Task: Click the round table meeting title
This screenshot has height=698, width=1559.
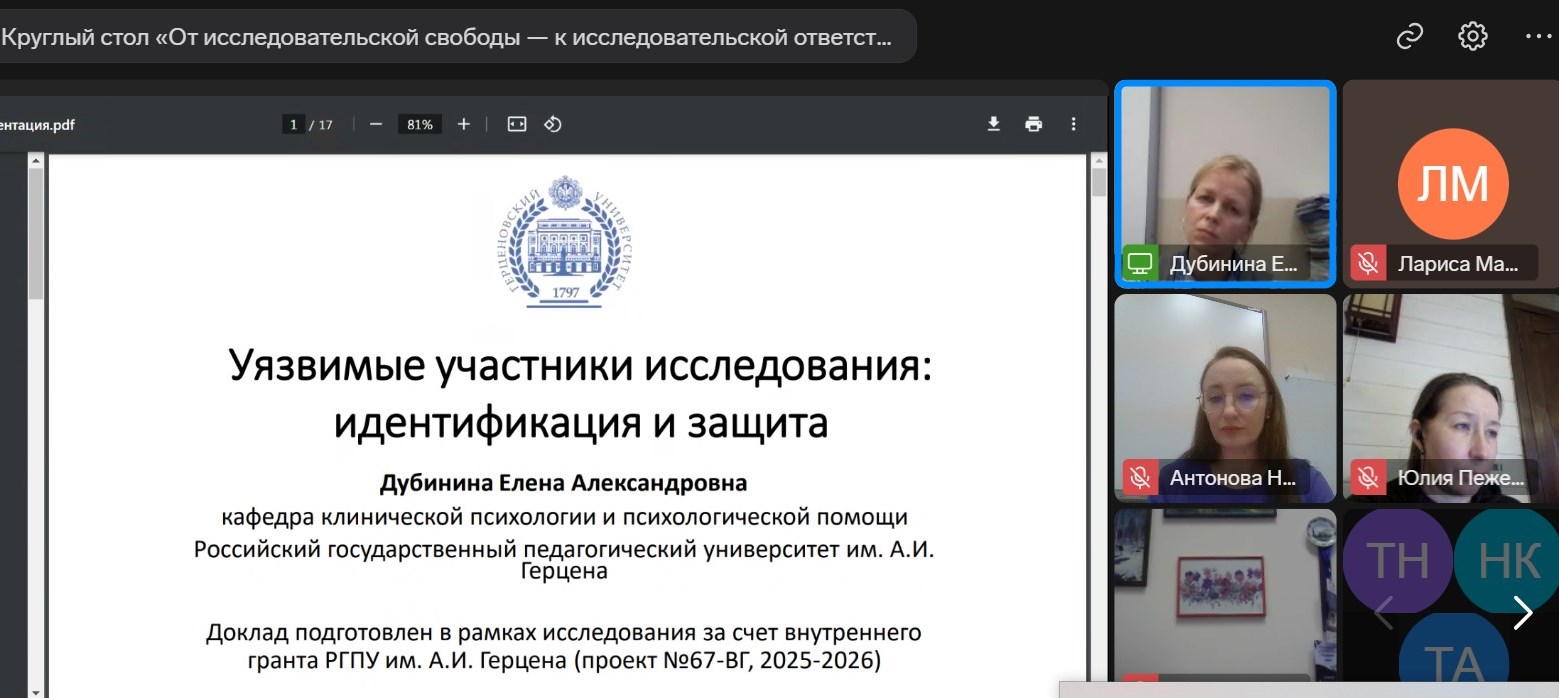Action: pyautogui.click(x=446, y=38)
